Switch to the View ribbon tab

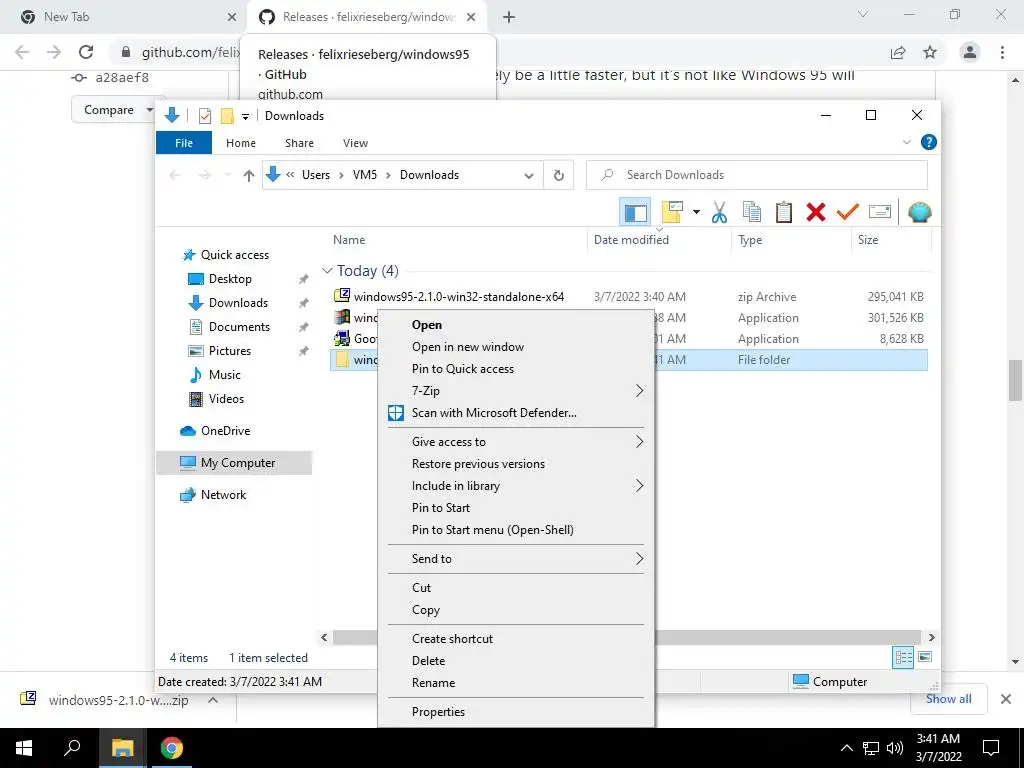pyautogui.click(x=355, y=143)
